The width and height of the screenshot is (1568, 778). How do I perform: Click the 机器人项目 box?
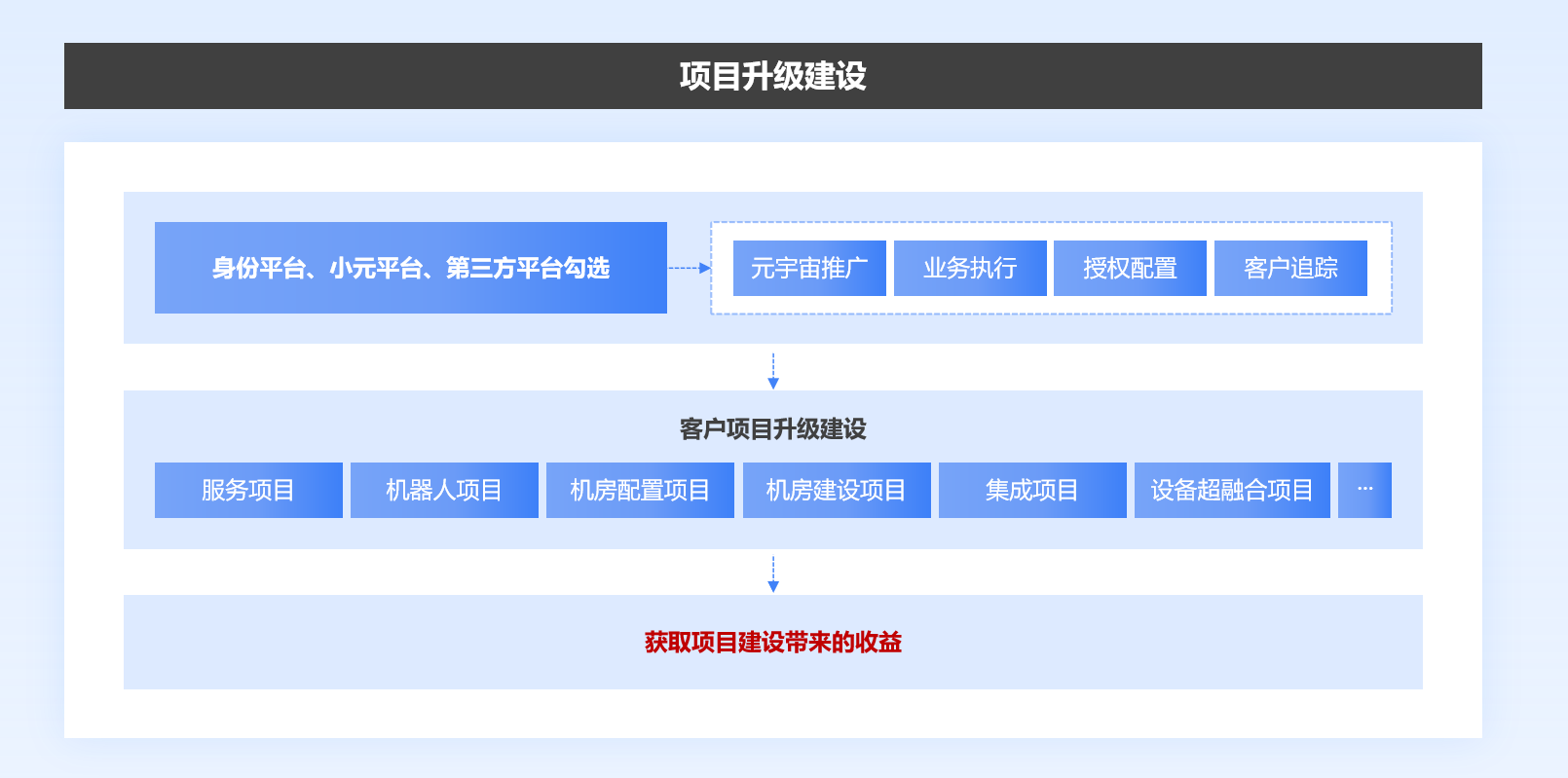[x=444, y=490]
